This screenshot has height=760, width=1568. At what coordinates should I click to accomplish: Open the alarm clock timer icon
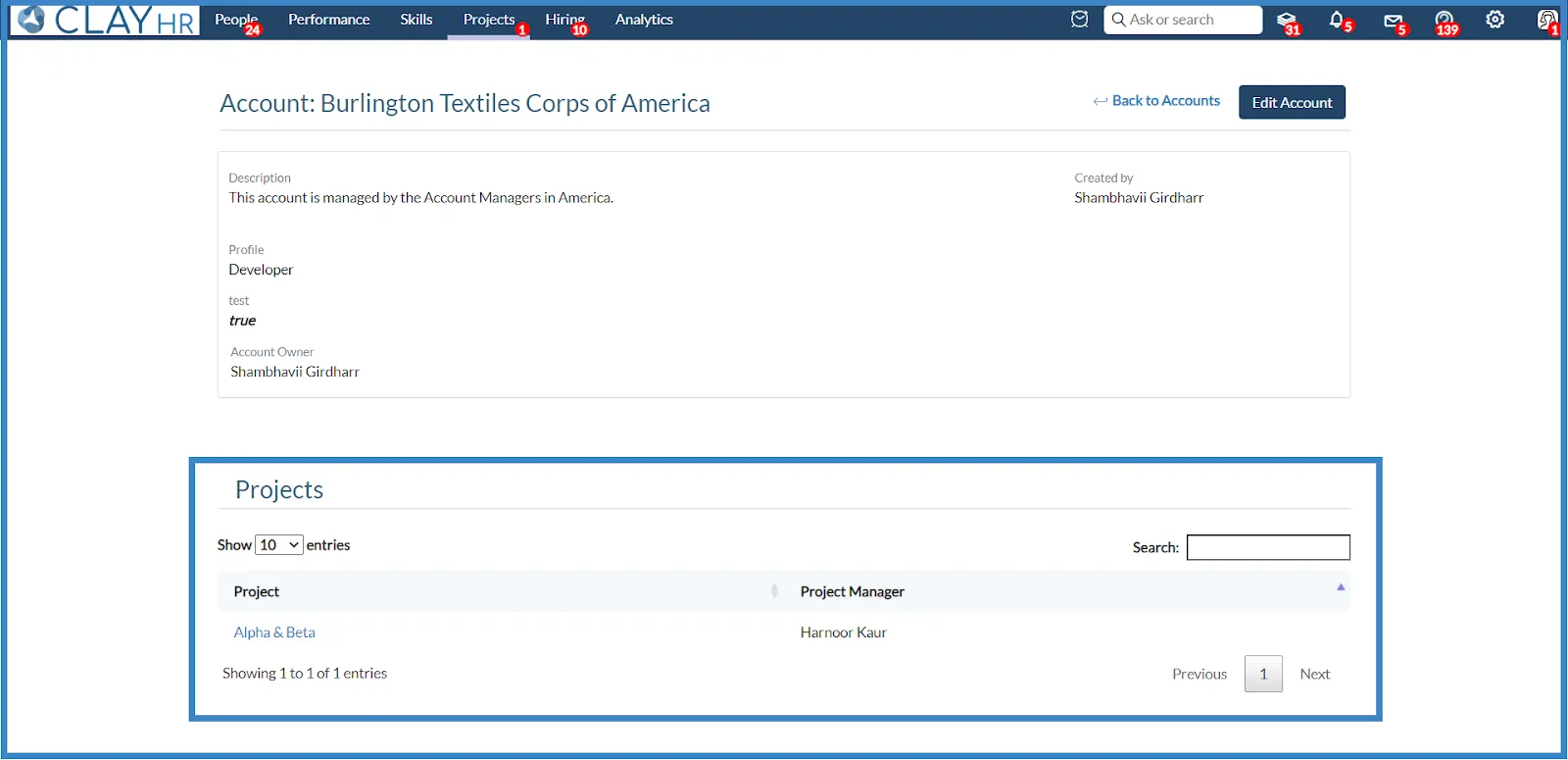pos(1079,20)
